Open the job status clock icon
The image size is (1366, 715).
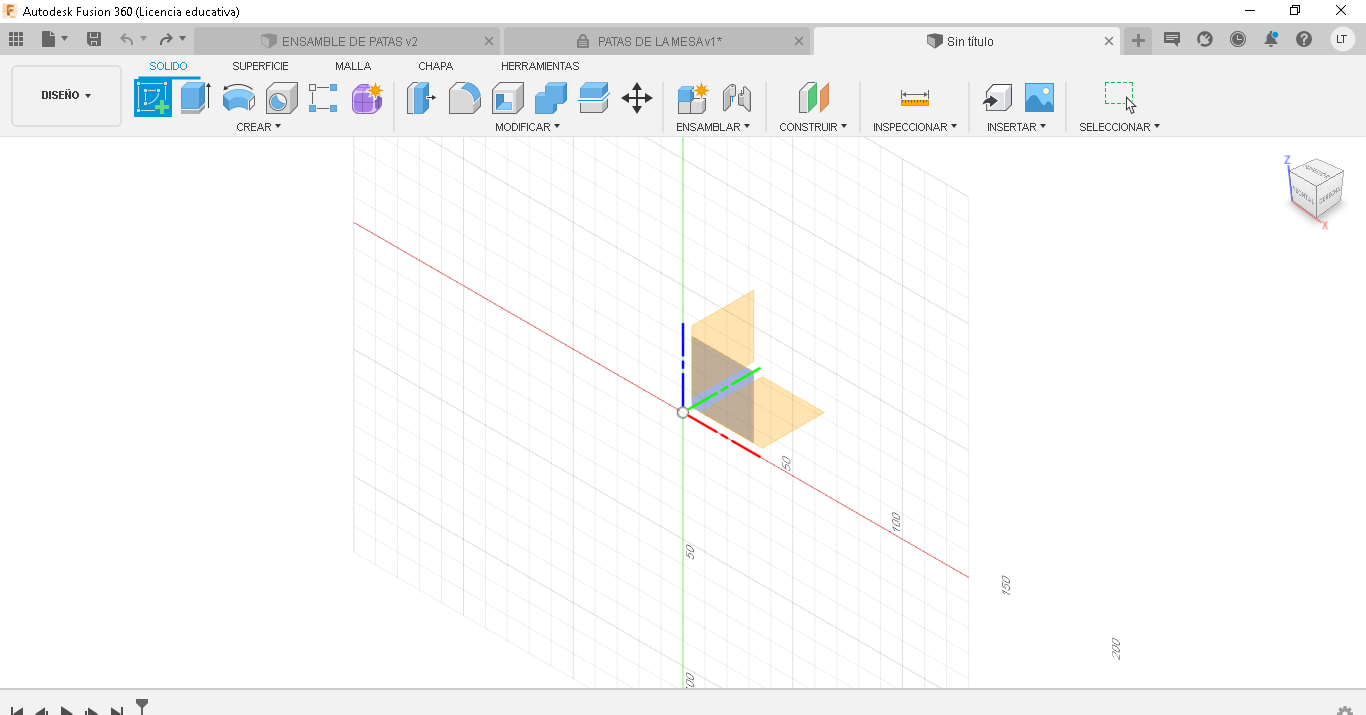[1238, 39]
